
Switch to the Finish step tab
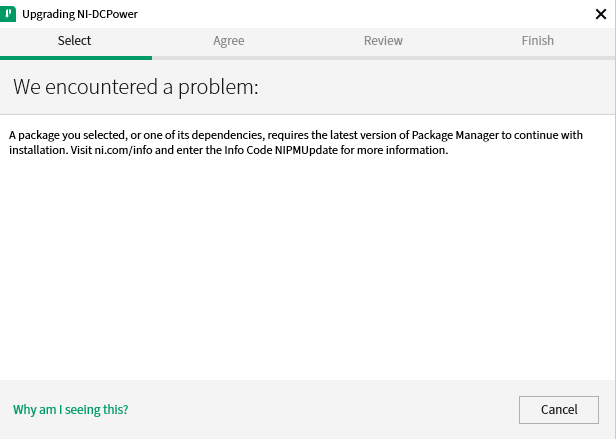pos(537,40)
